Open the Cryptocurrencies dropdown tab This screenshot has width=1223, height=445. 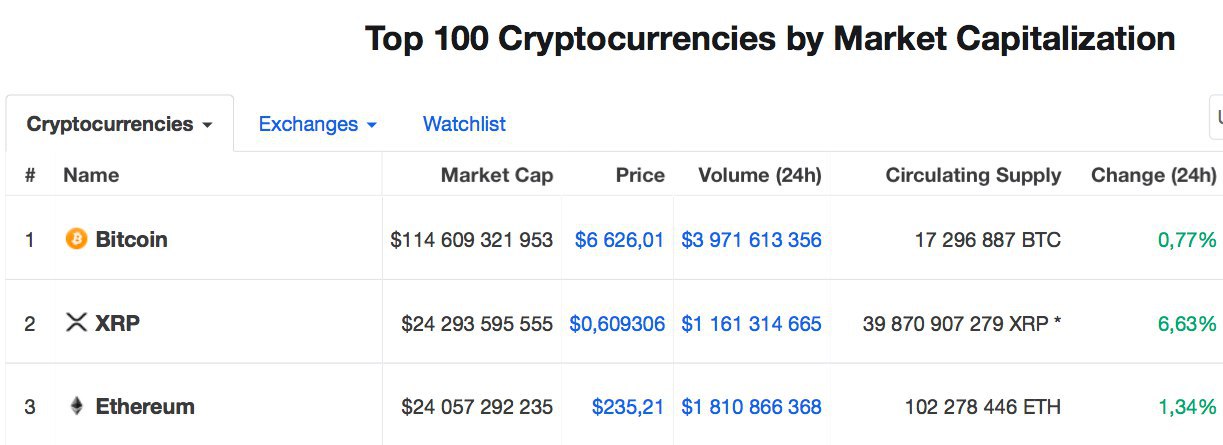coord(120,124)
